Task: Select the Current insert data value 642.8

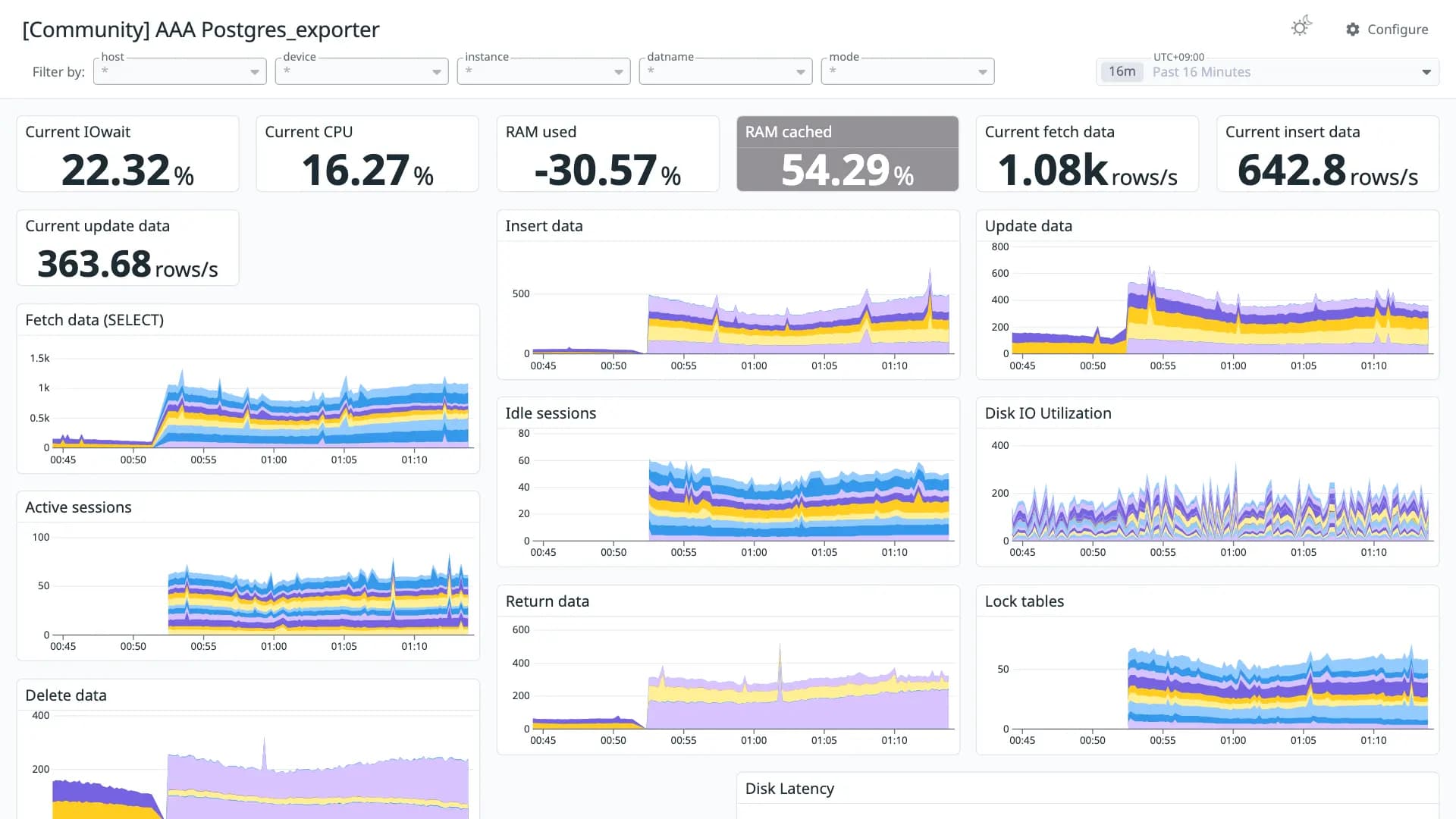Action: [x=1291, y=170]
